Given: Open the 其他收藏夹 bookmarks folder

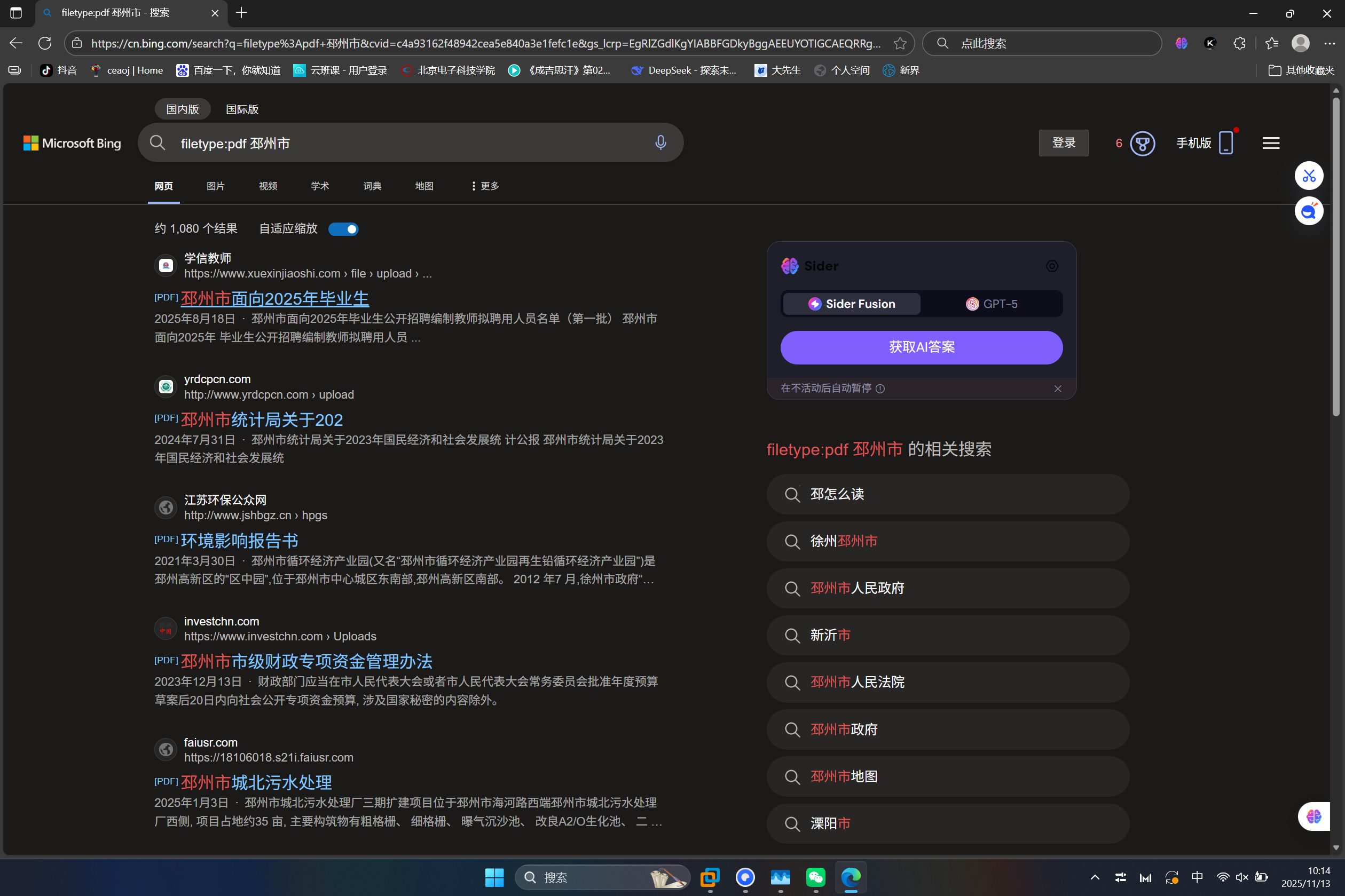Looking at the screenshot, I should click(x=1308, y=70).
